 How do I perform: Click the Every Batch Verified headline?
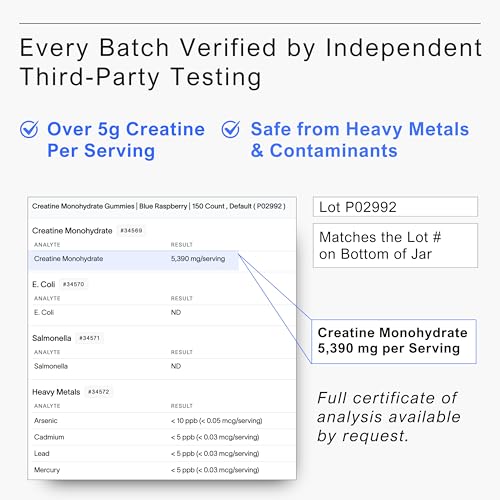(251, 63)
